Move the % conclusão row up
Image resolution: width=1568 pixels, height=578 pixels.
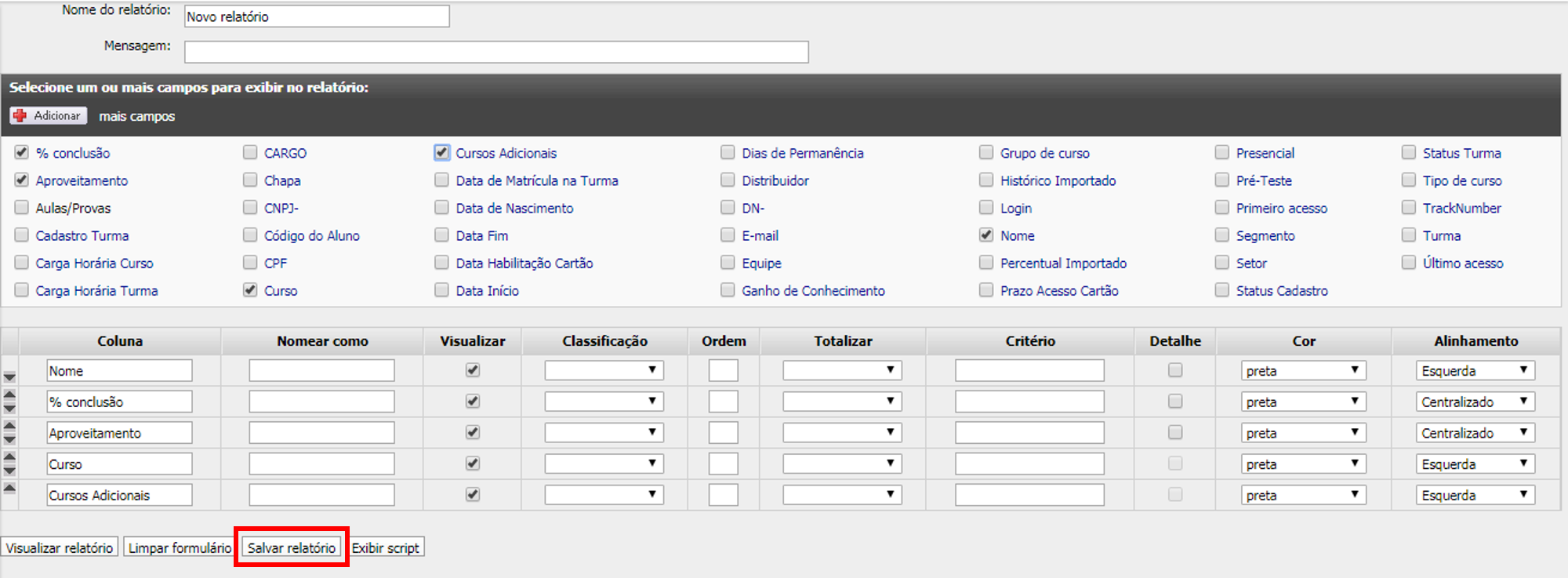click(9, 394)
